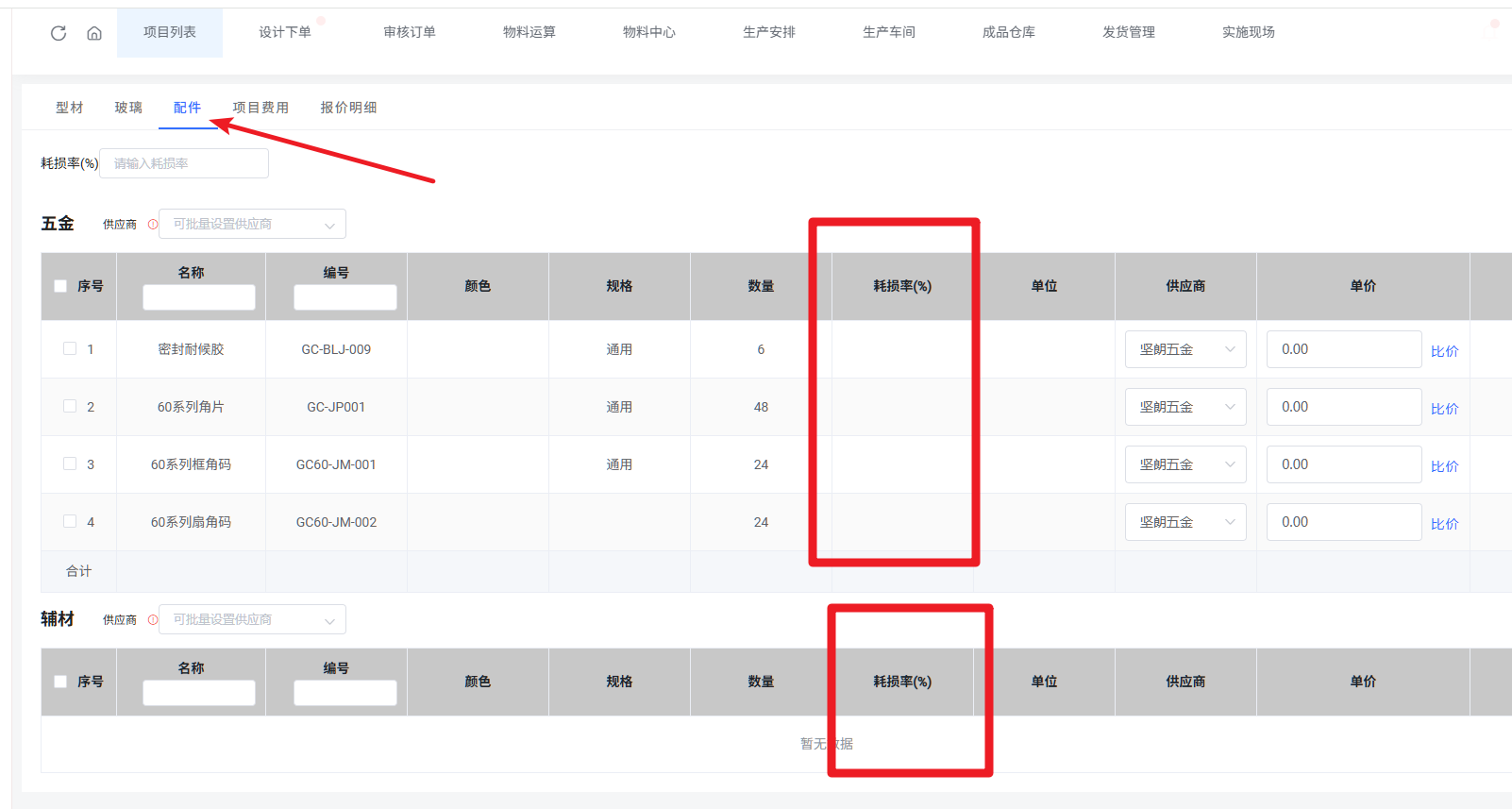Toggle the select-all checkbox in 辅材 table header
This screenshot has height=809, width=1512.
(60, 682)
